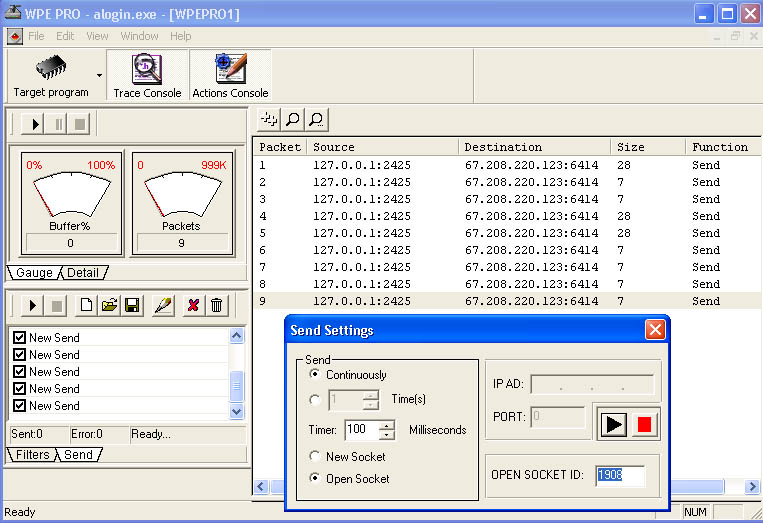The width and height of the screenshot is (763, 523).
Task: Select the Open Socket radio option
Action: [315, 478]
